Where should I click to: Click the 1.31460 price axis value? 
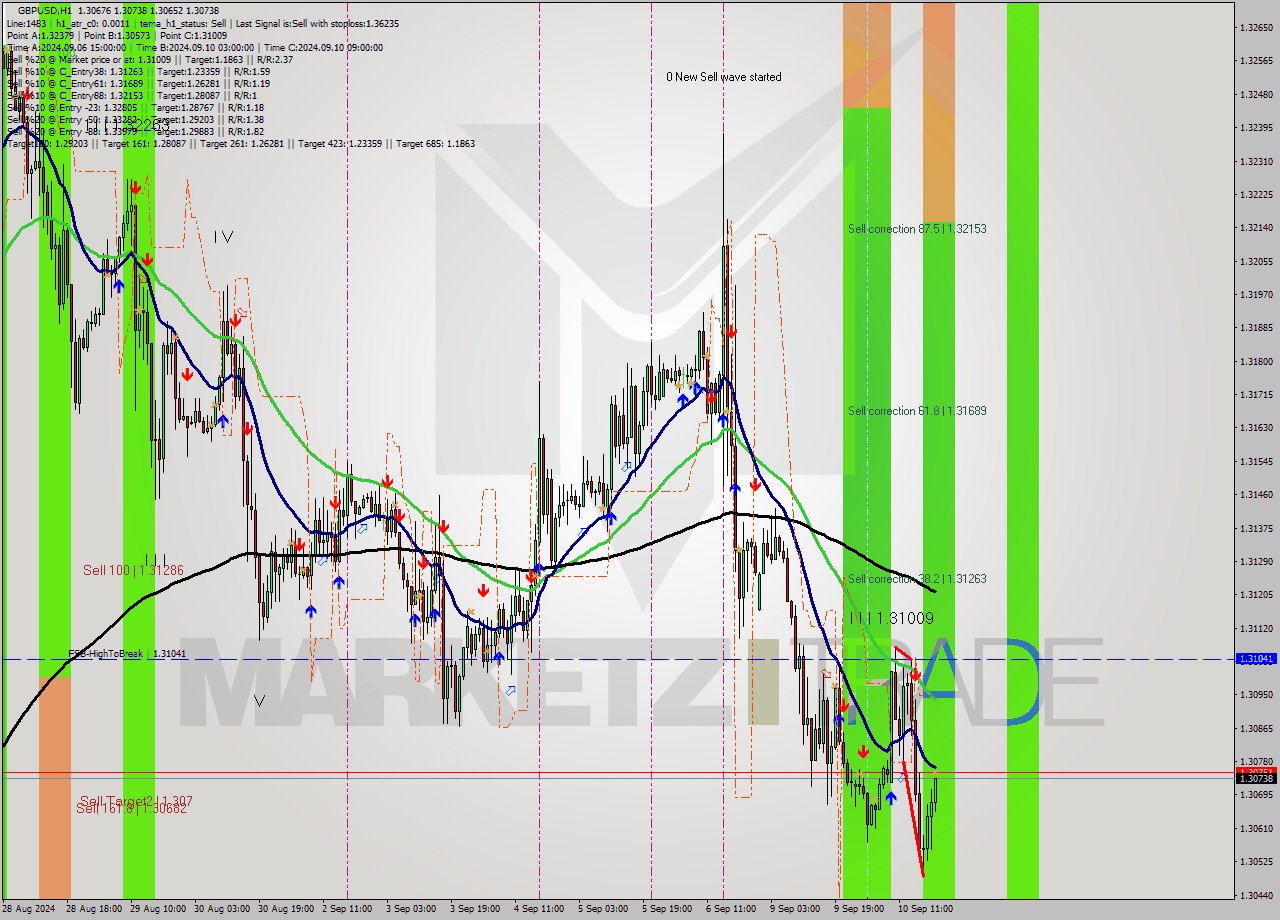pos(1255,495)
